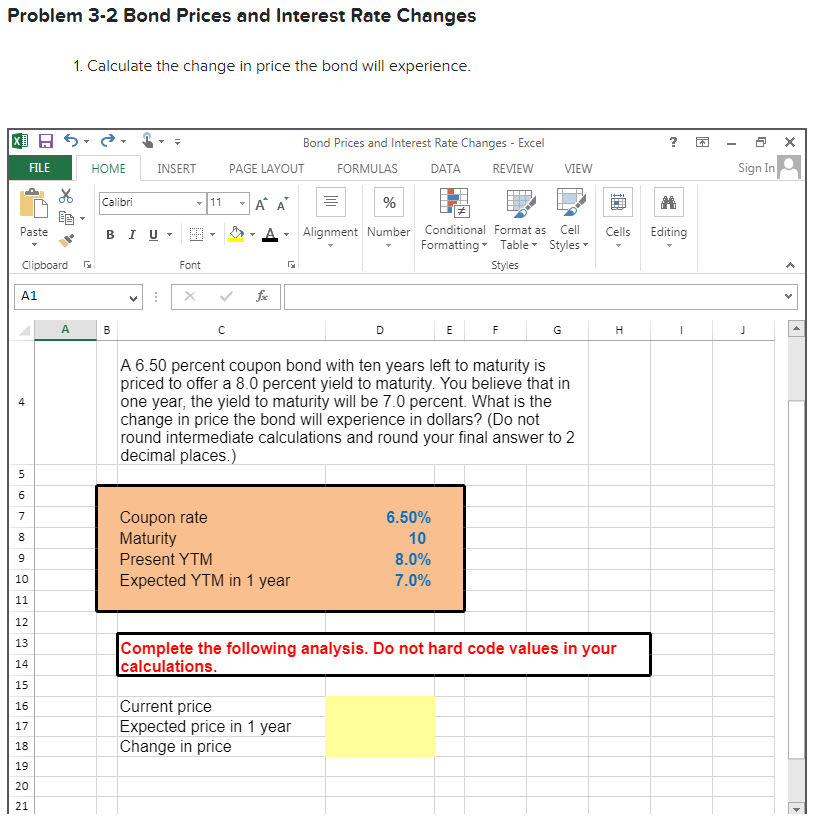Collapse the ribbon with the caret
Viewport: 839px width, 816px height.
pos(790,265)
